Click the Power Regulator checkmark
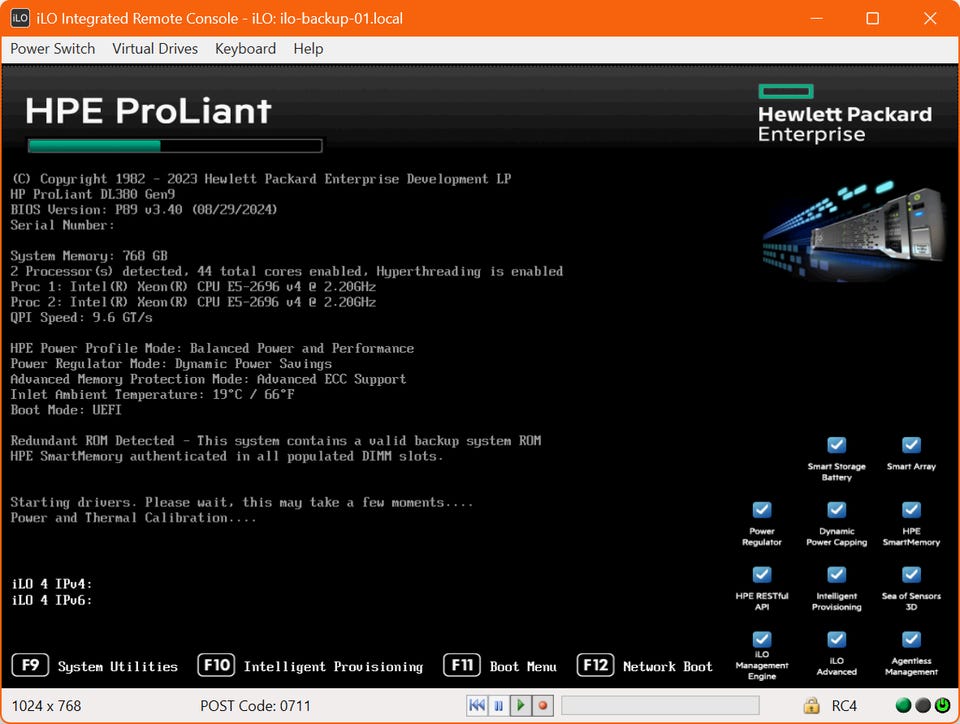960x724 pixels. [762, 510]
